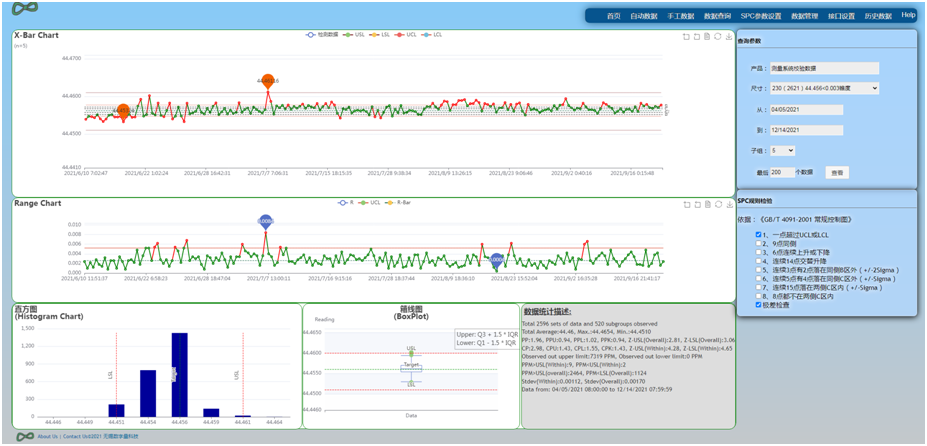Viewport: 927px width, 446px height.
Task: Enable rule 3 6点连续上升或下降
Action: [x=759, y=252]
